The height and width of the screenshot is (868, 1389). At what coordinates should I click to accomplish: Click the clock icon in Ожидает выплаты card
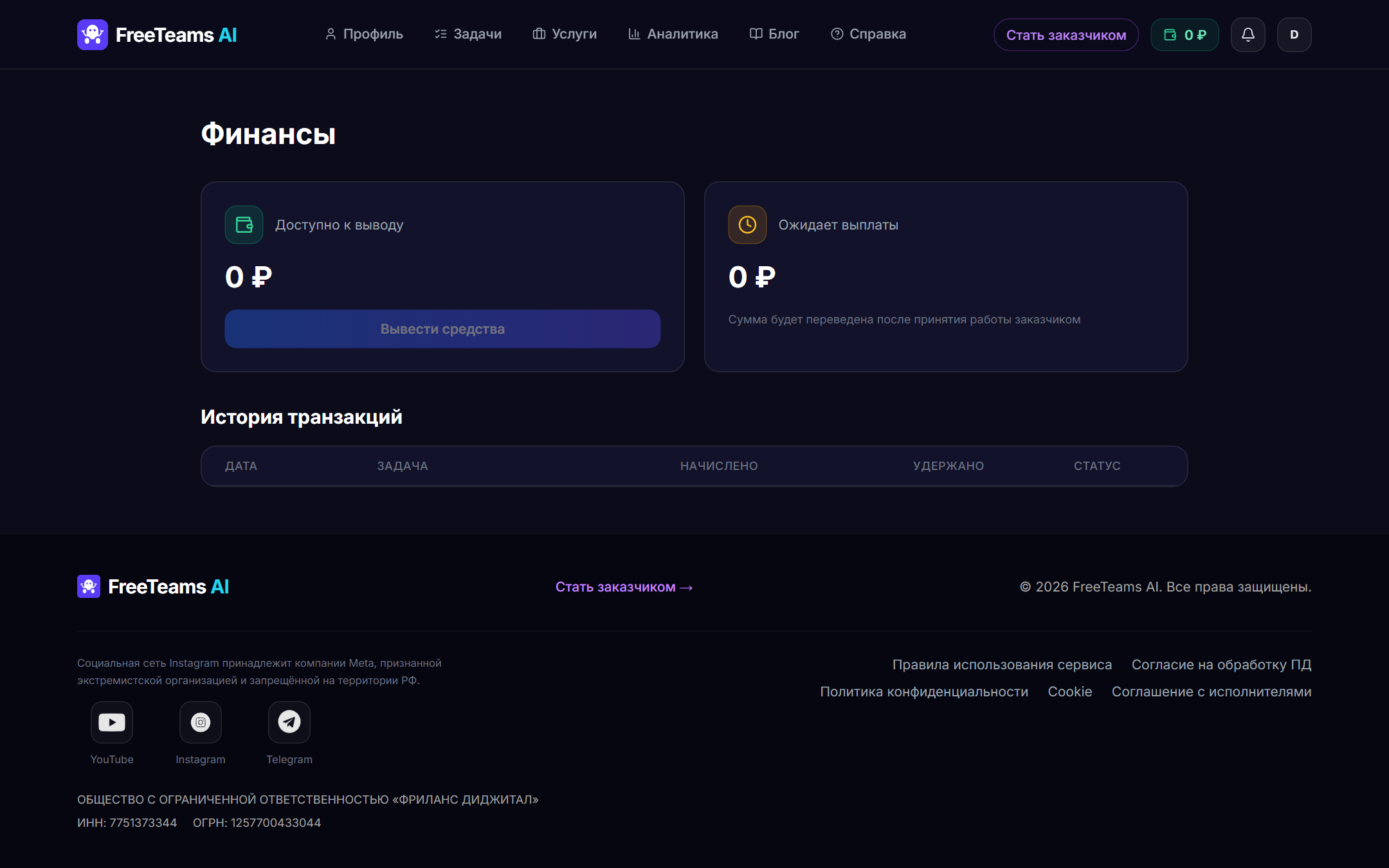pyautogui.click(x=747, y=225)
